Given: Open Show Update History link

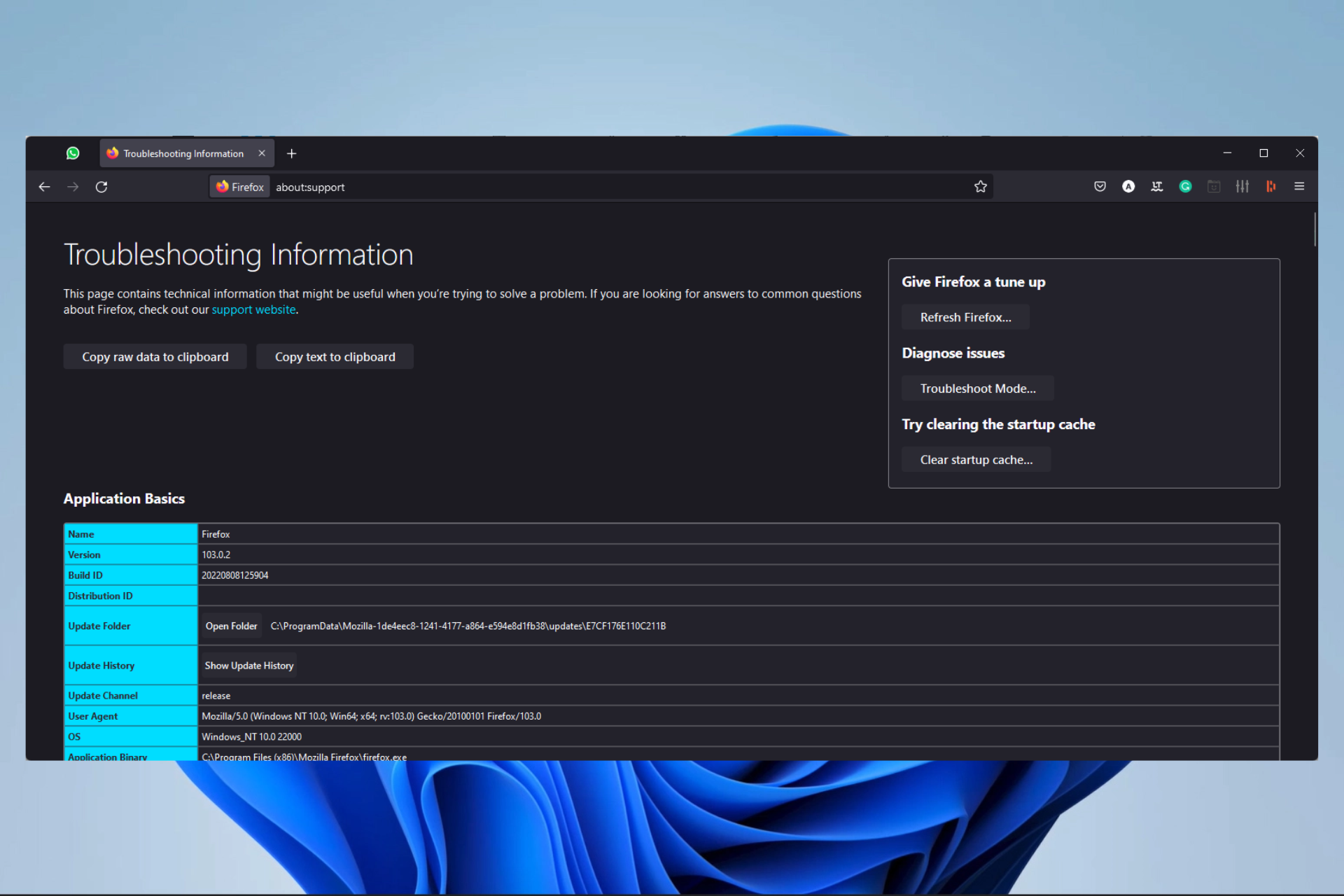Looking at the screenshot, I should 250,665.
